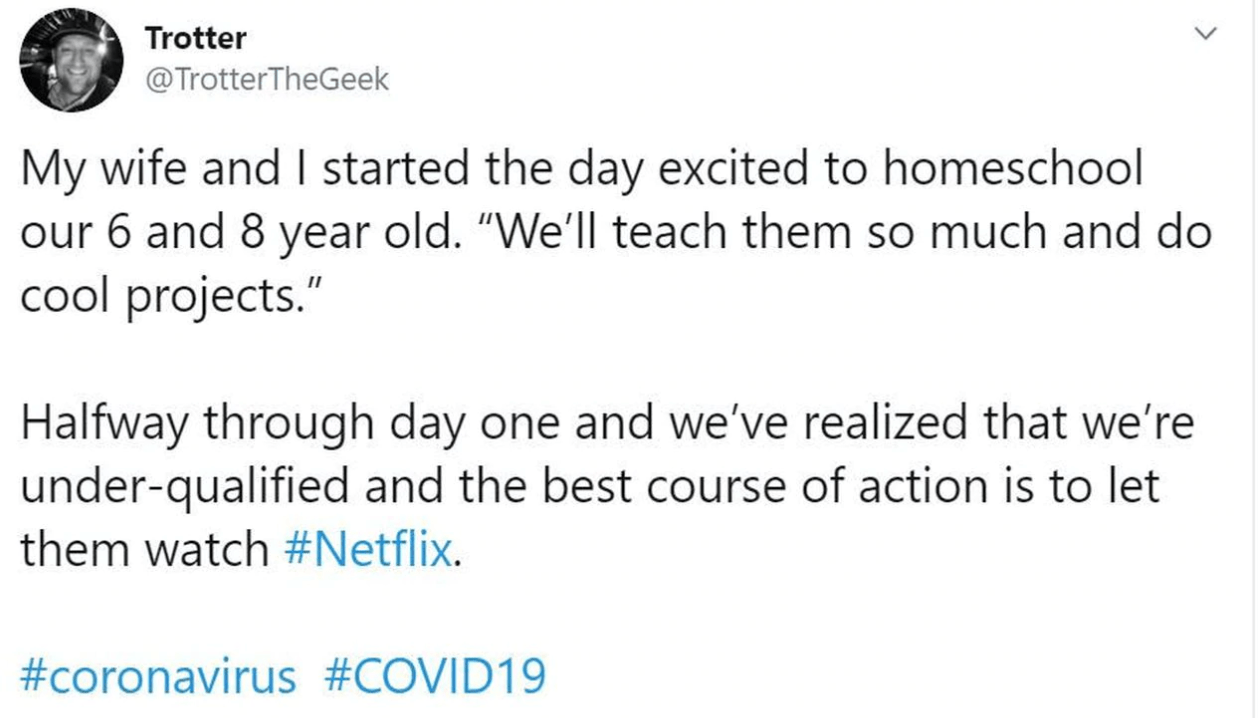This screenshot has height=718, width=1258.
Task: Click the word "under-qualified"
Action: coord(184,486)
